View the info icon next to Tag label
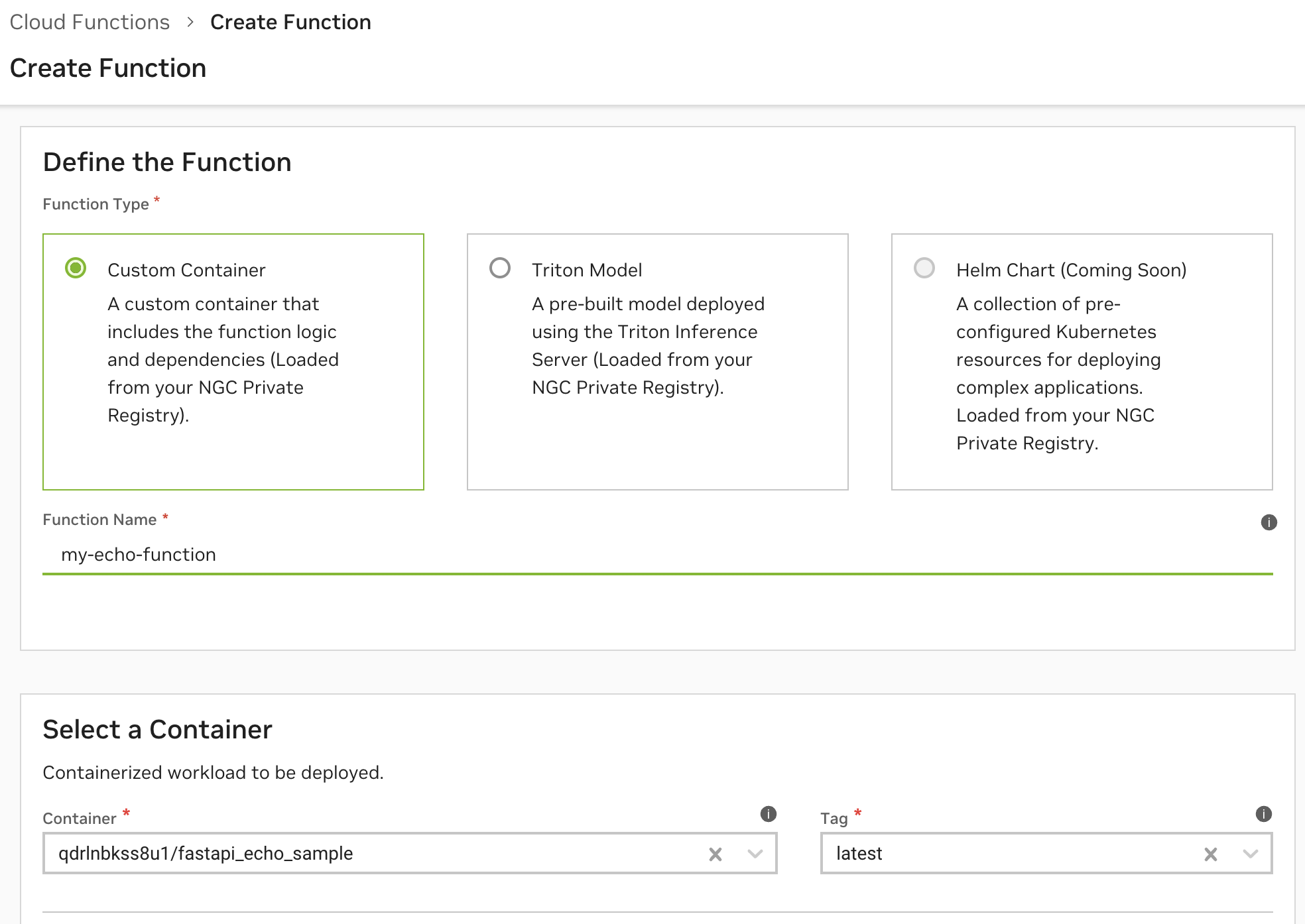The image size is (1305, 924). pyautogui.click(x=1265, y=814)
